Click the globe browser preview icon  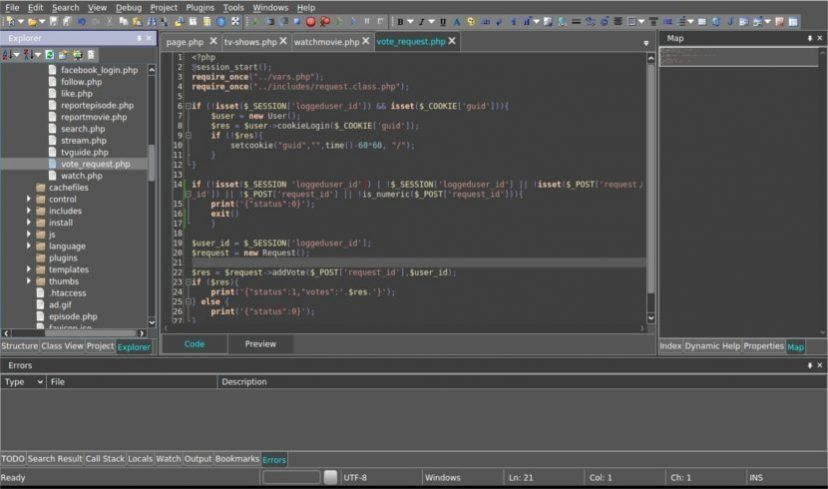pos(221,22)
